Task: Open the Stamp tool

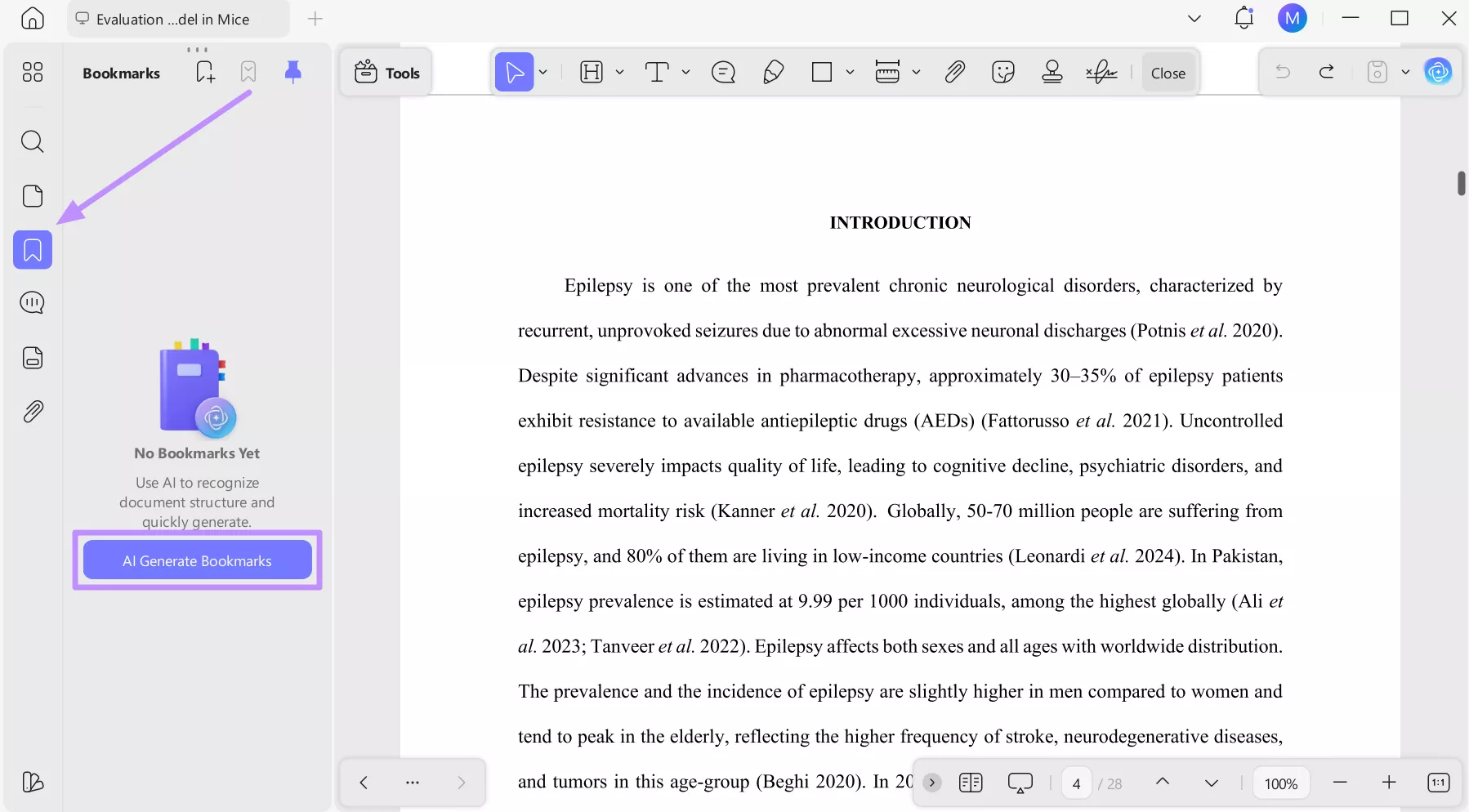Action: 1051,72
